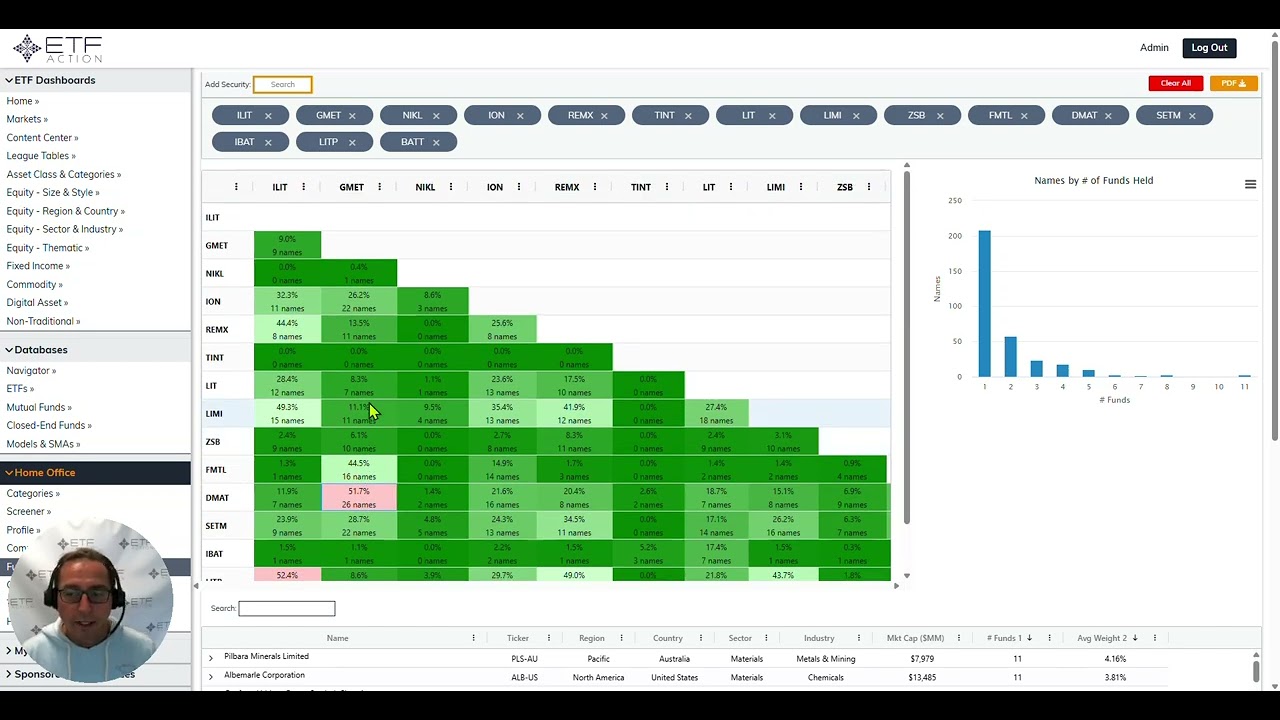Delete the ZSB chip using its x
The height and width of the screenshot is (720, 1280).
(940, 116)
